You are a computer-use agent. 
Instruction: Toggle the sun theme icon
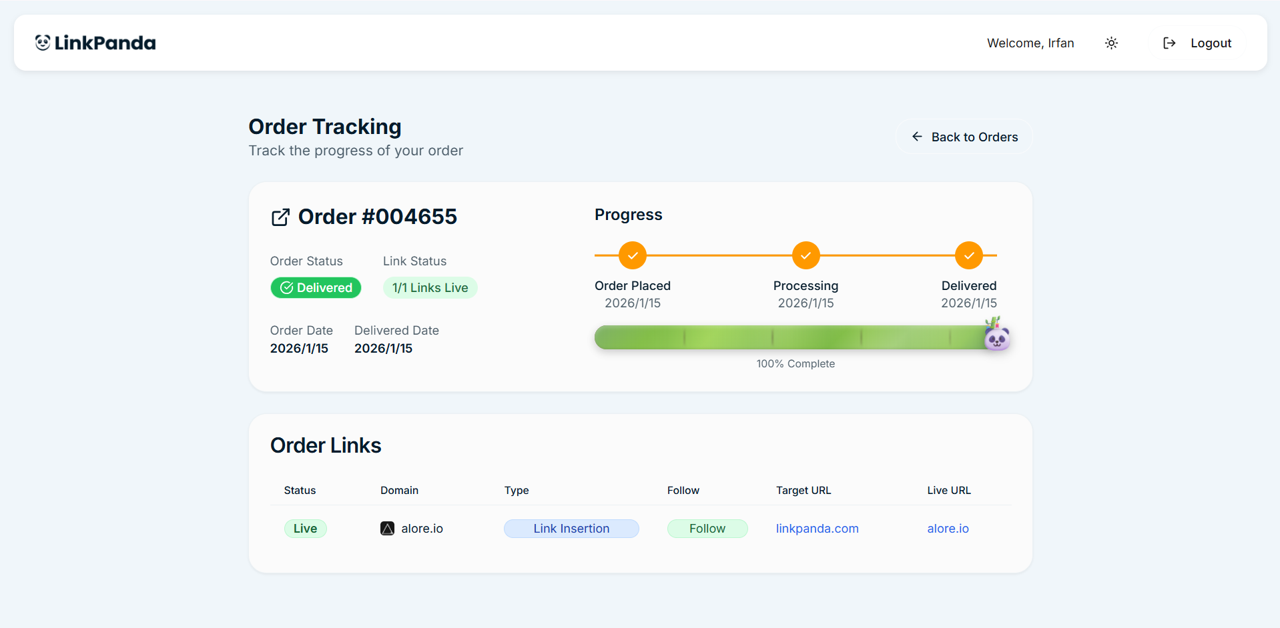coord(1111,43)
